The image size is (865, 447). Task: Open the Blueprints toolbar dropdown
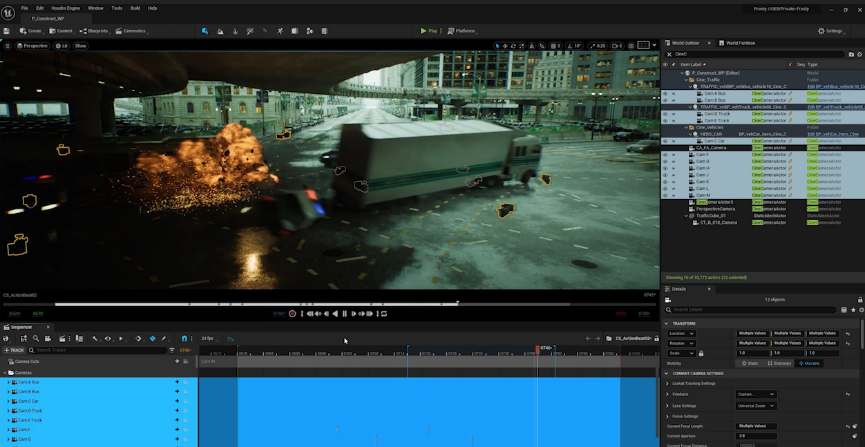[97, 31]
